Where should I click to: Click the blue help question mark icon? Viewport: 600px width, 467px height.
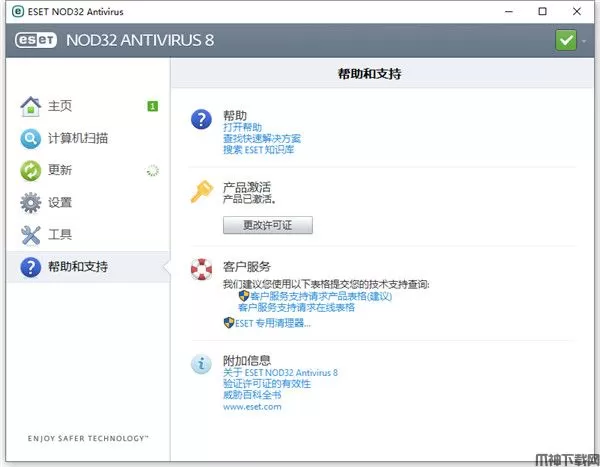(202, 121)
